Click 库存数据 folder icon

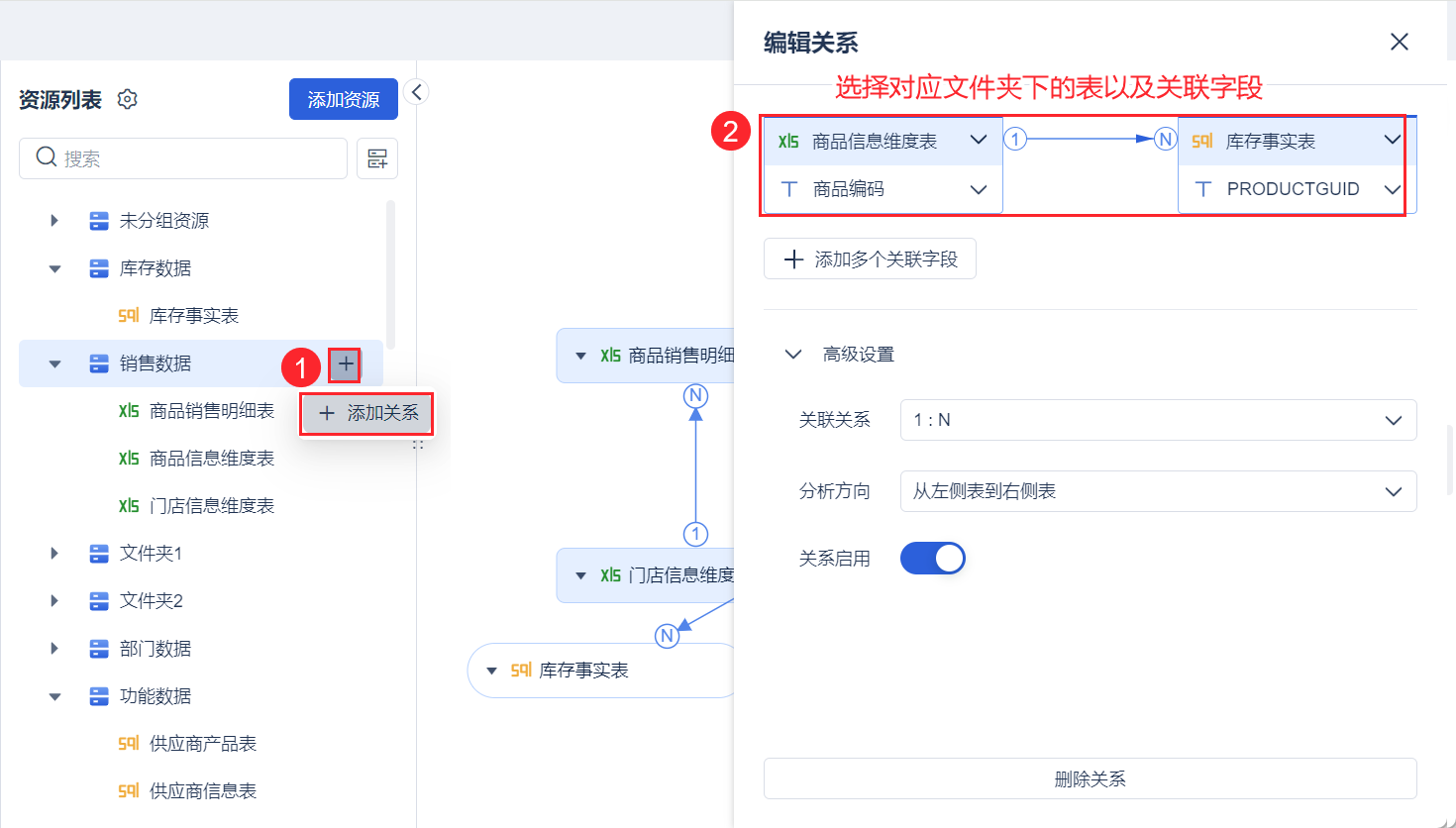pos(99,268)
